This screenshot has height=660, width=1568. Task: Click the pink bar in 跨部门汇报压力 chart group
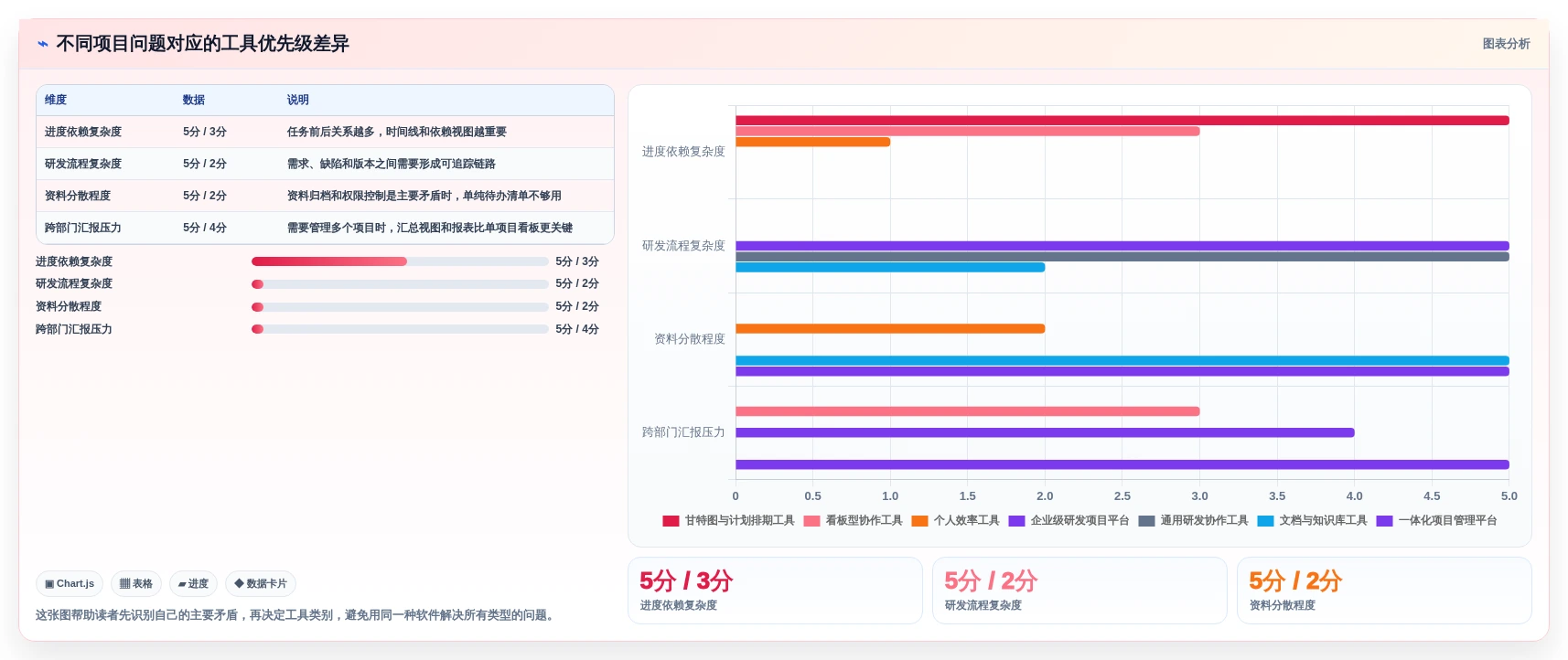tap(967, 411)
